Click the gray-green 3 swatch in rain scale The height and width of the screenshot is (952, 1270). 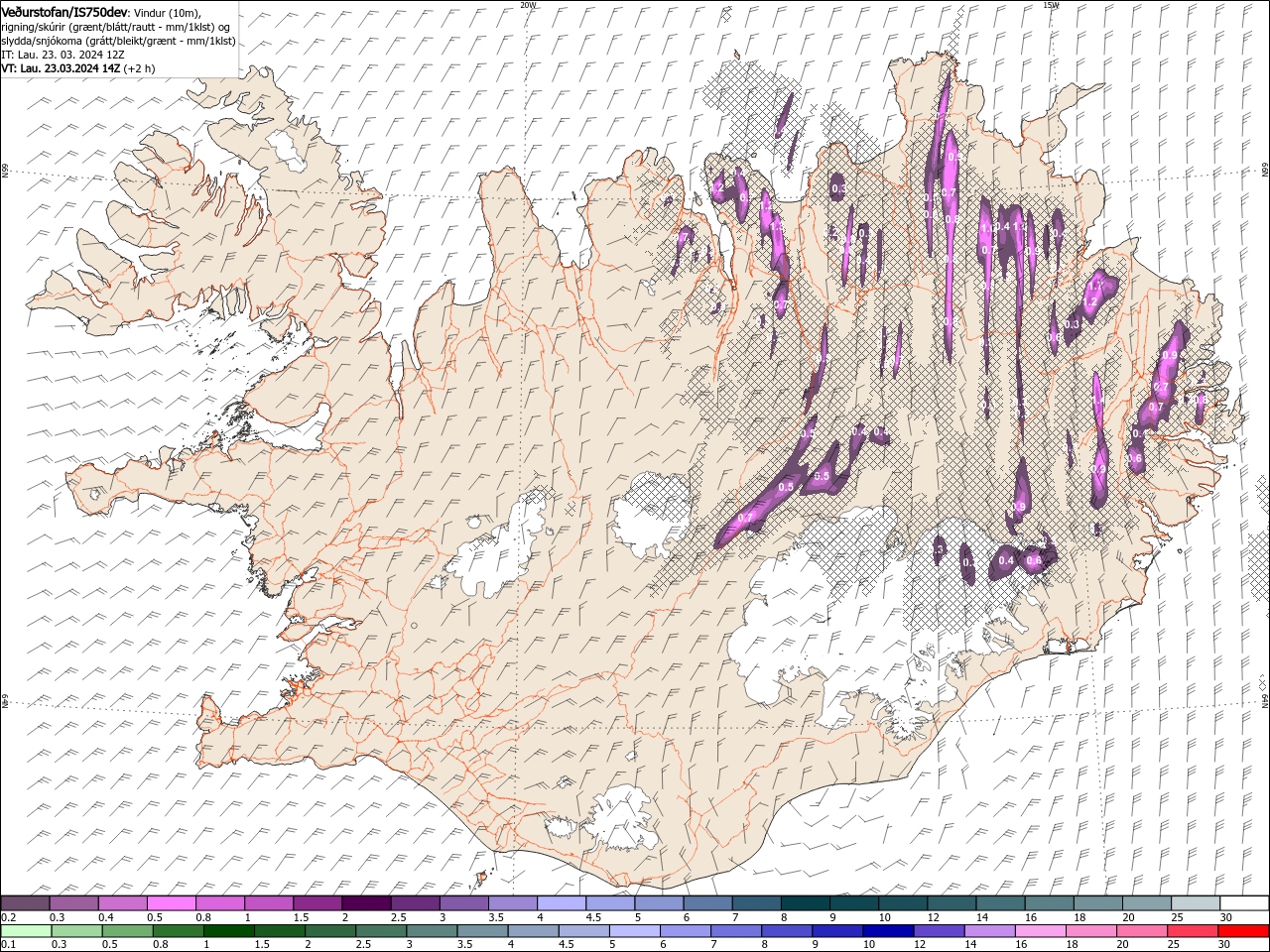[x=432, y=931]
